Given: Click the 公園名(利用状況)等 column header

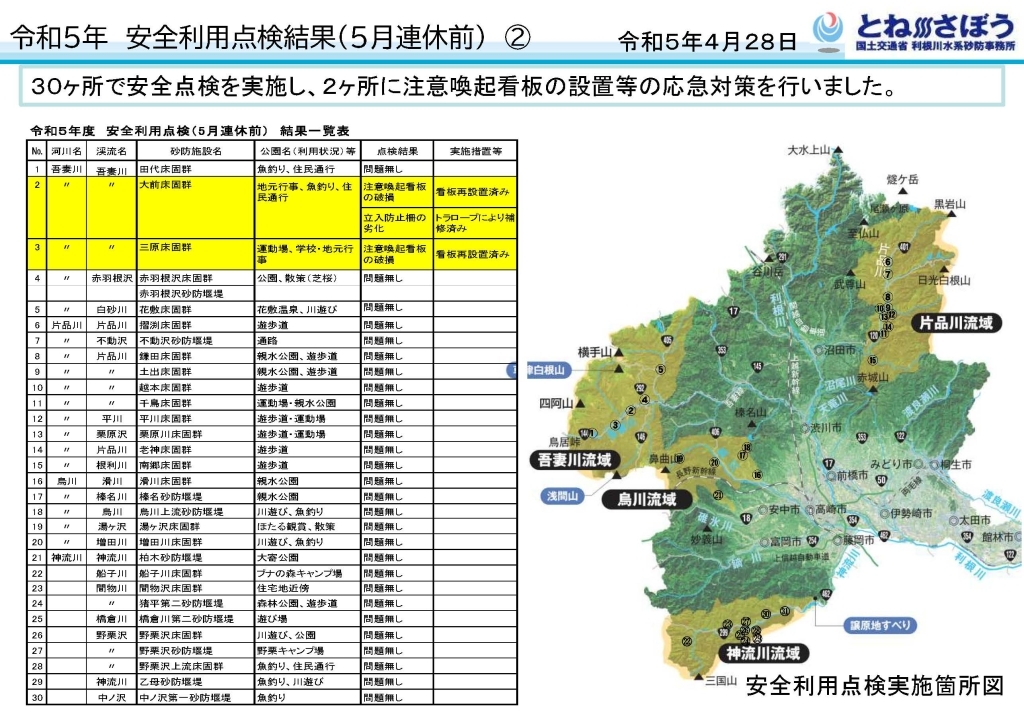Looking at the screenshot, I should click(x=308, y=151).
